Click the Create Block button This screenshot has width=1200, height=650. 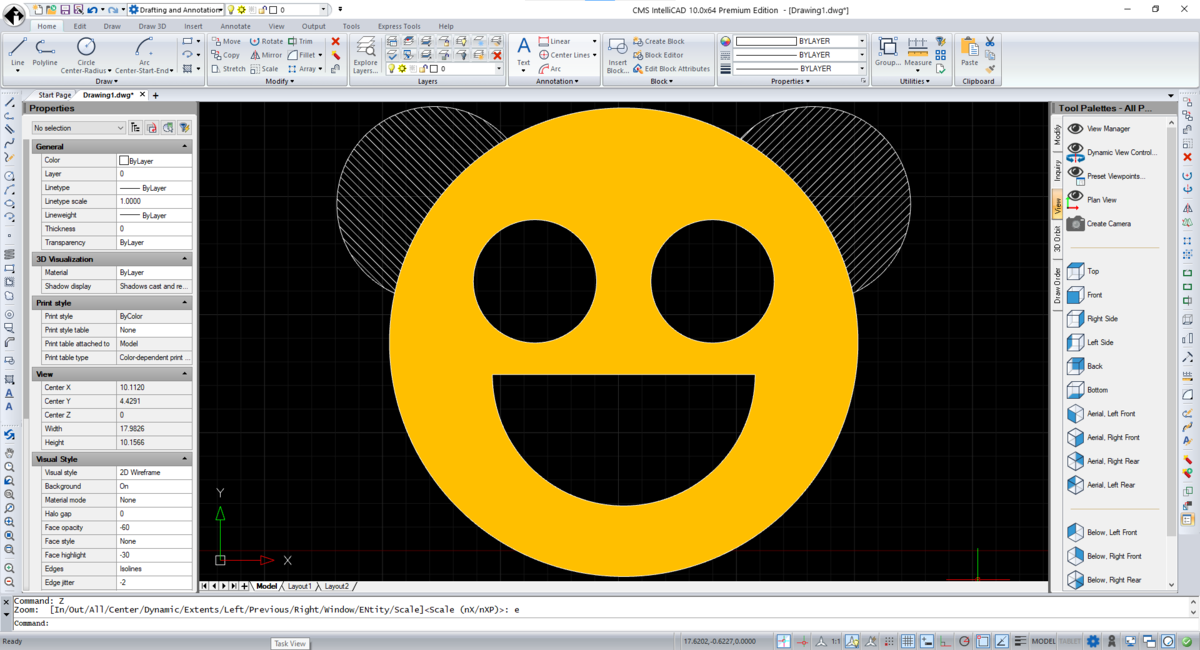click(x=663, y=41)
